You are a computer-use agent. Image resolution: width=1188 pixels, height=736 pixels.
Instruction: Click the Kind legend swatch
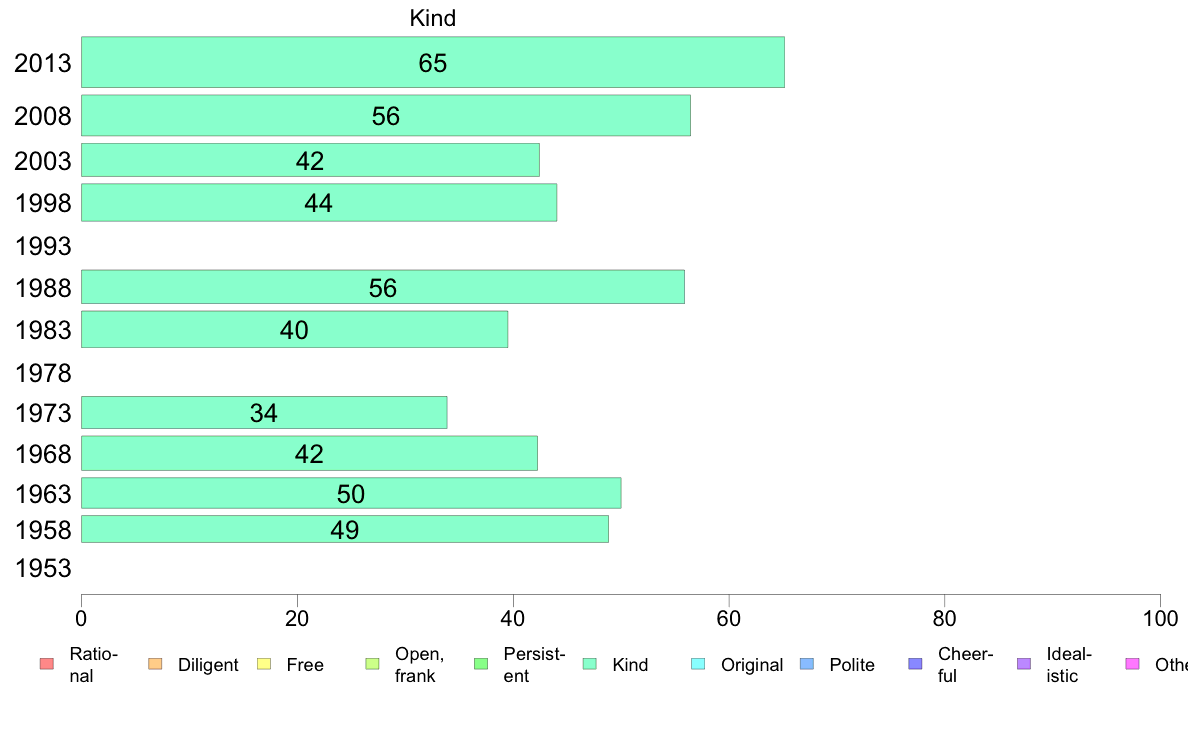(x=589, y=664)
